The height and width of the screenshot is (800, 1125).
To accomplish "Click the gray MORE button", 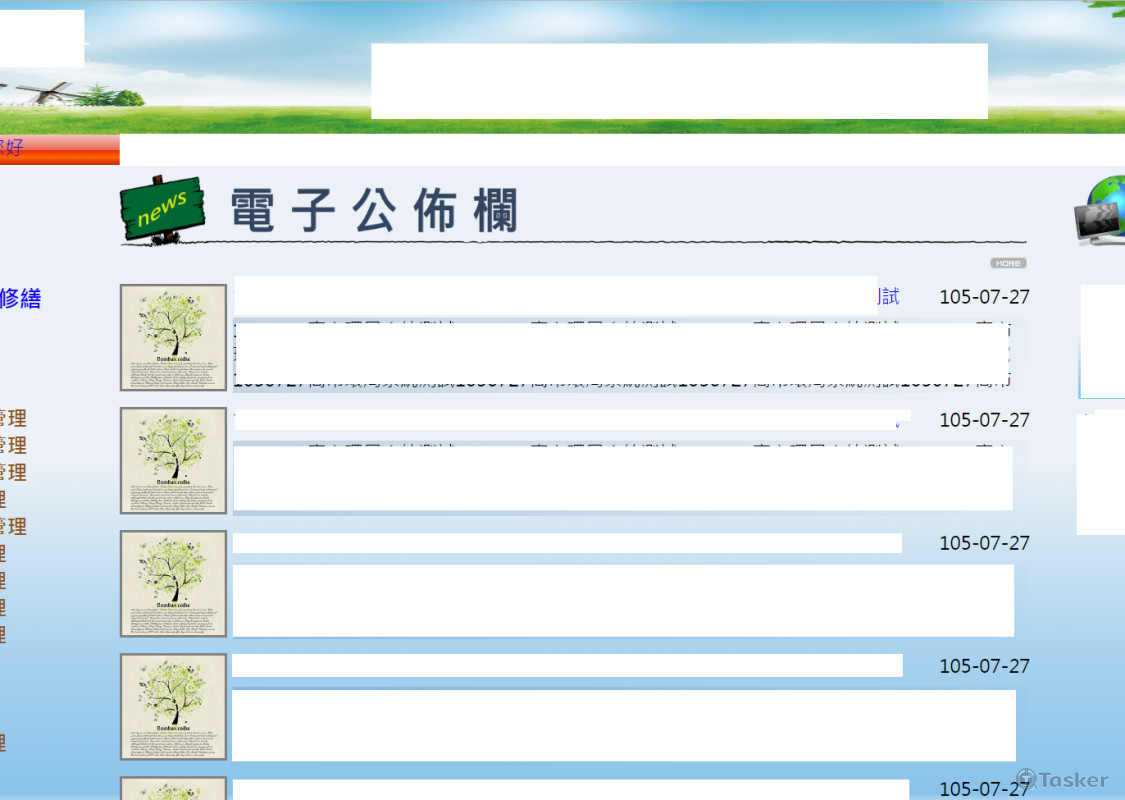I will 1008,263.
